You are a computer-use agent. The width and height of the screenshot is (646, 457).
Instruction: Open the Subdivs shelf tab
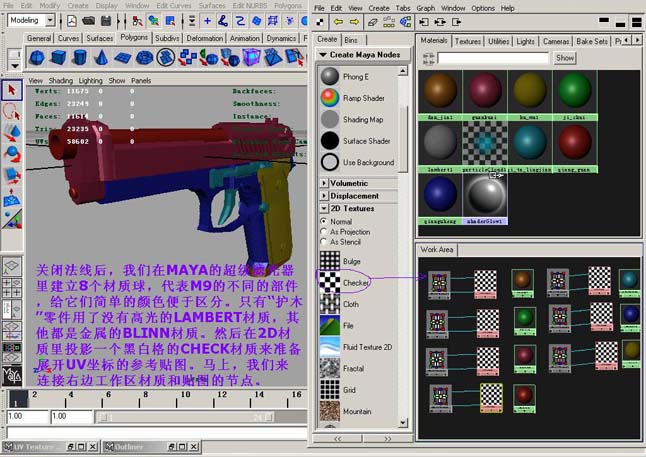(x=167, y=38)
